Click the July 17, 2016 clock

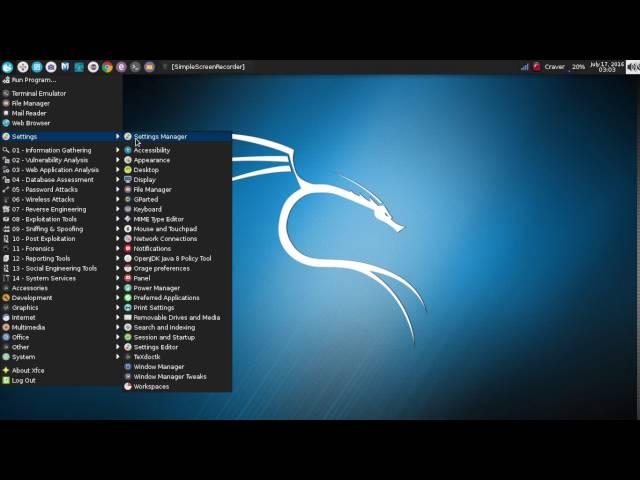607,67
